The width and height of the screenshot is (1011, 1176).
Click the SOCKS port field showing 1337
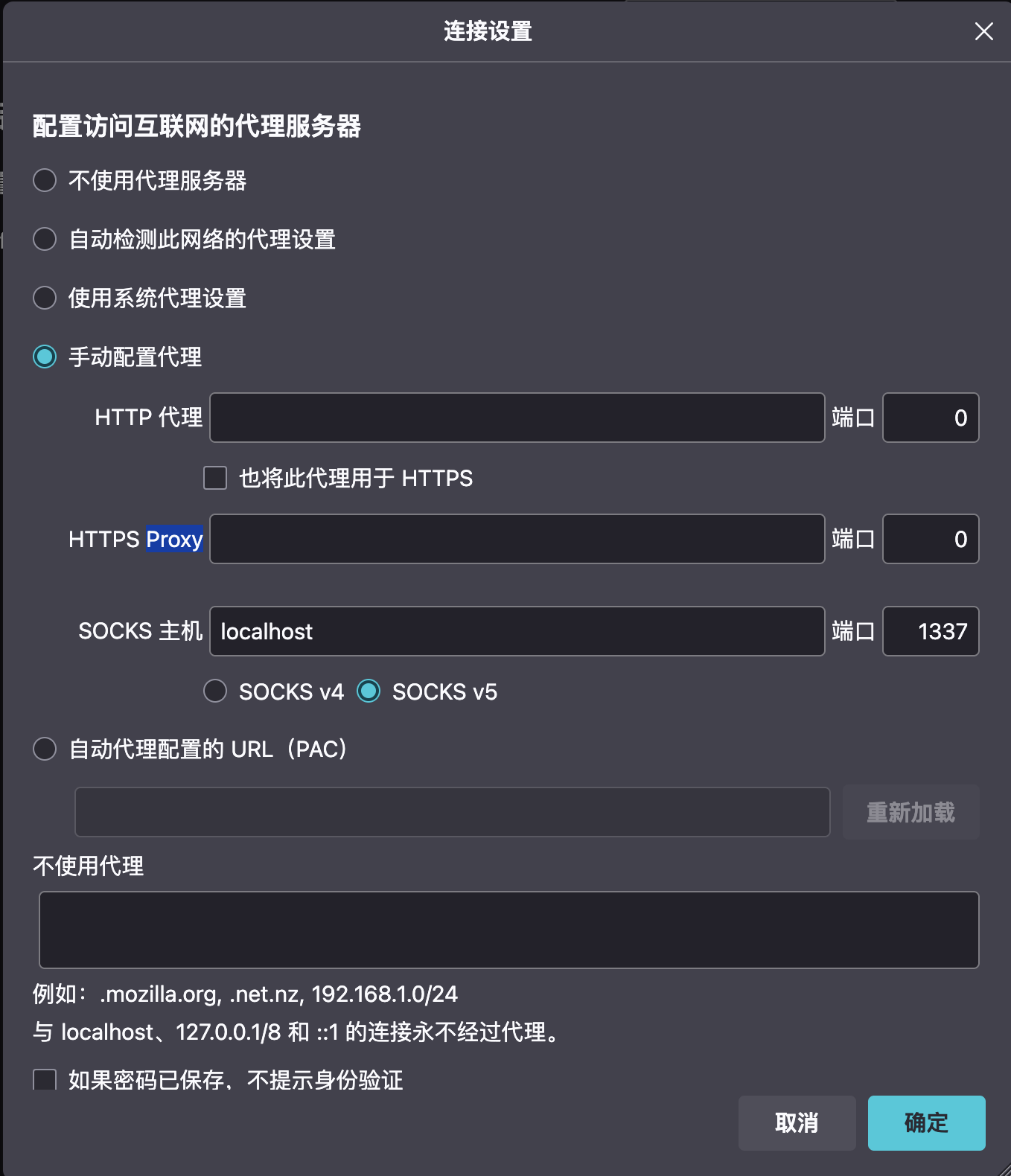(930, 631)
